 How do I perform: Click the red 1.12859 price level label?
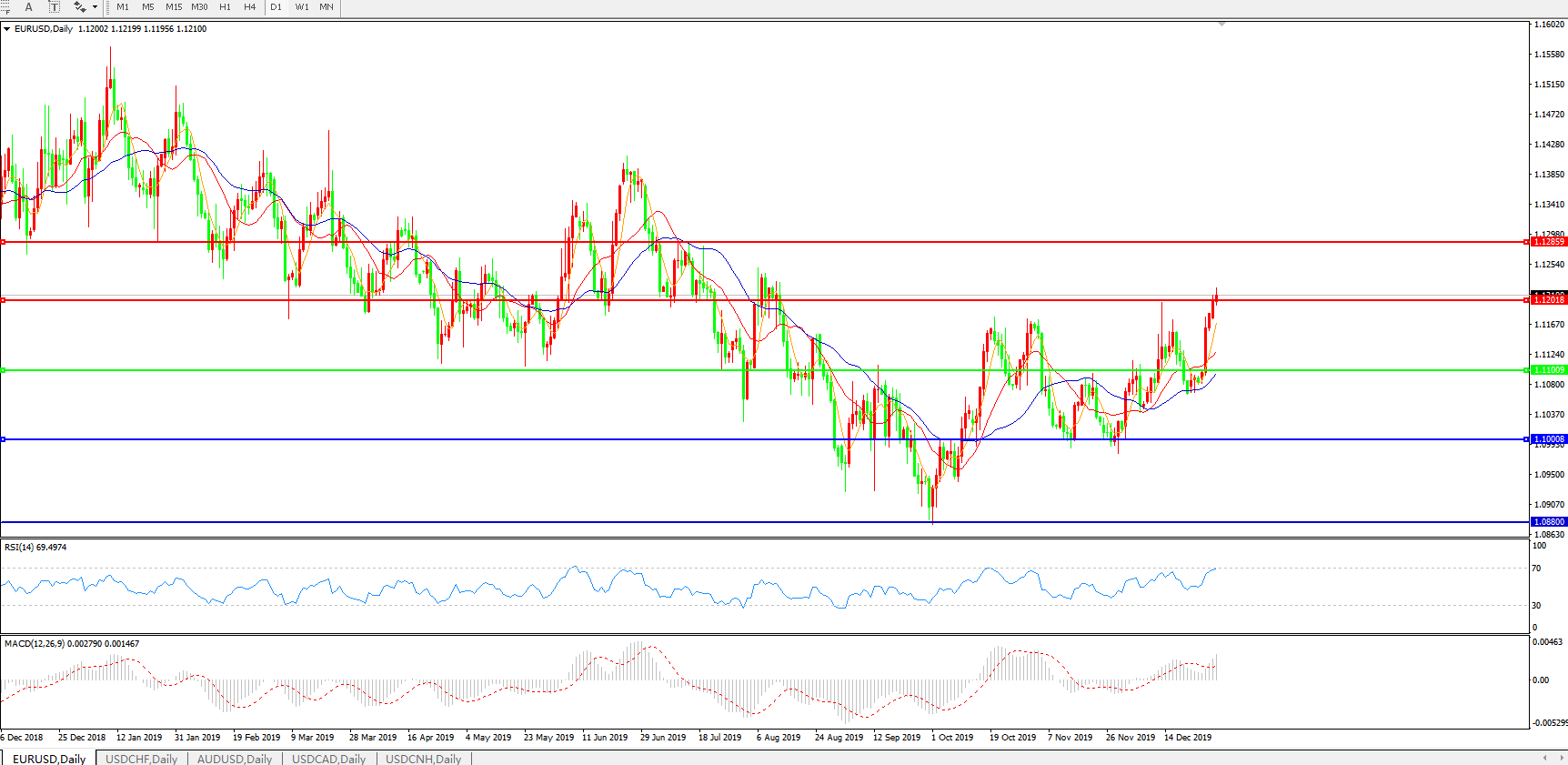point(1549,242)
